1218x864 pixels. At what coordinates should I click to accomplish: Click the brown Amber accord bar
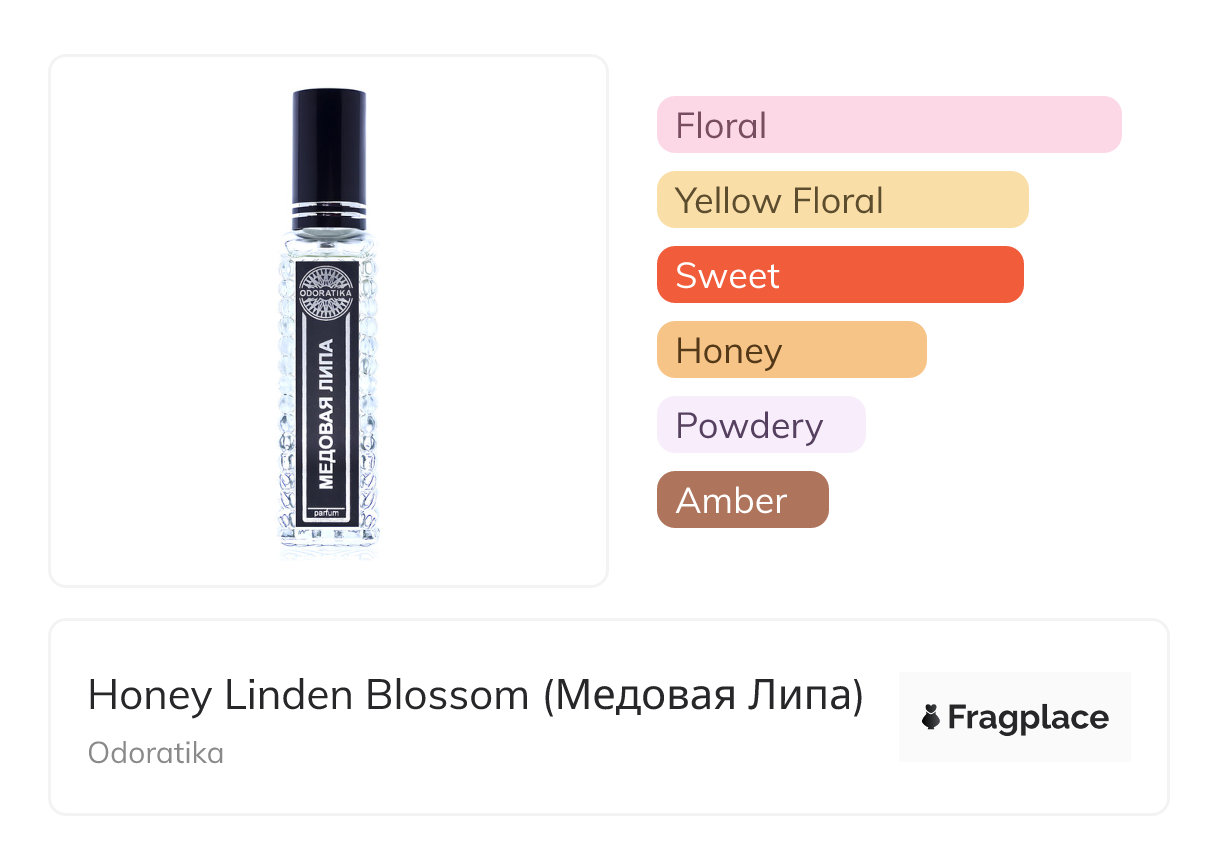tap(742, 500)
